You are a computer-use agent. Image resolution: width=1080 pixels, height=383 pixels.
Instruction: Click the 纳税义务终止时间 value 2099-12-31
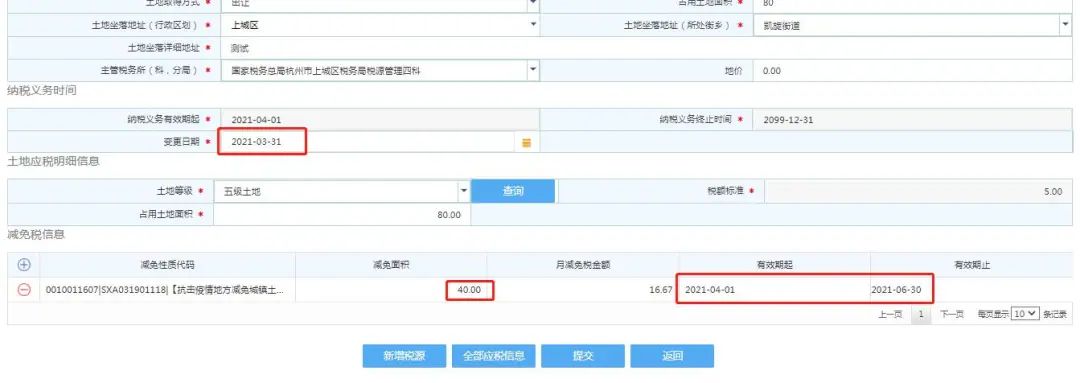click(x=913, y=120)
